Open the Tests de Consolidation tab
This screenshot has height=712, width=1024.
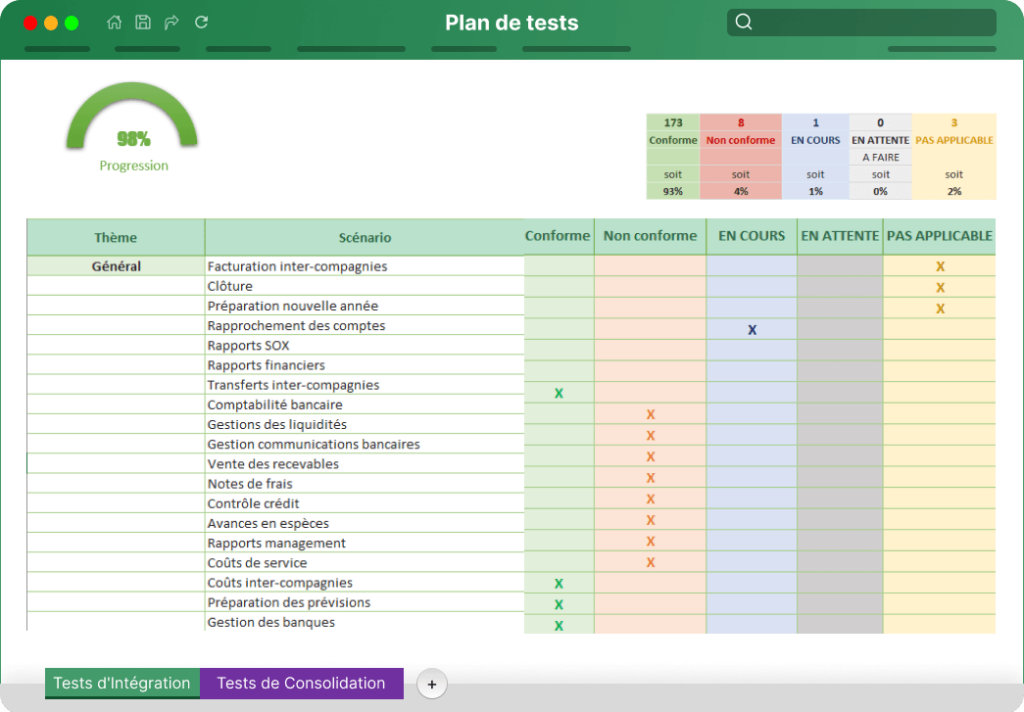[301, 683]
